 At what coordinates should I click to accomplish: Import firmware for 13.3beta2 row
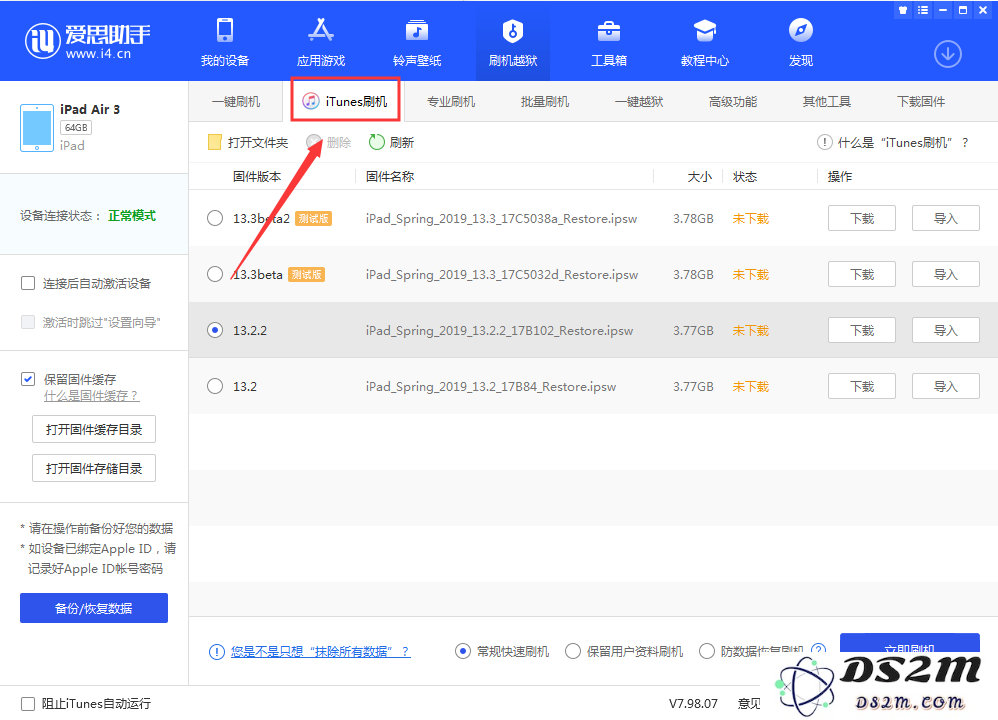(x=946, y=218)
